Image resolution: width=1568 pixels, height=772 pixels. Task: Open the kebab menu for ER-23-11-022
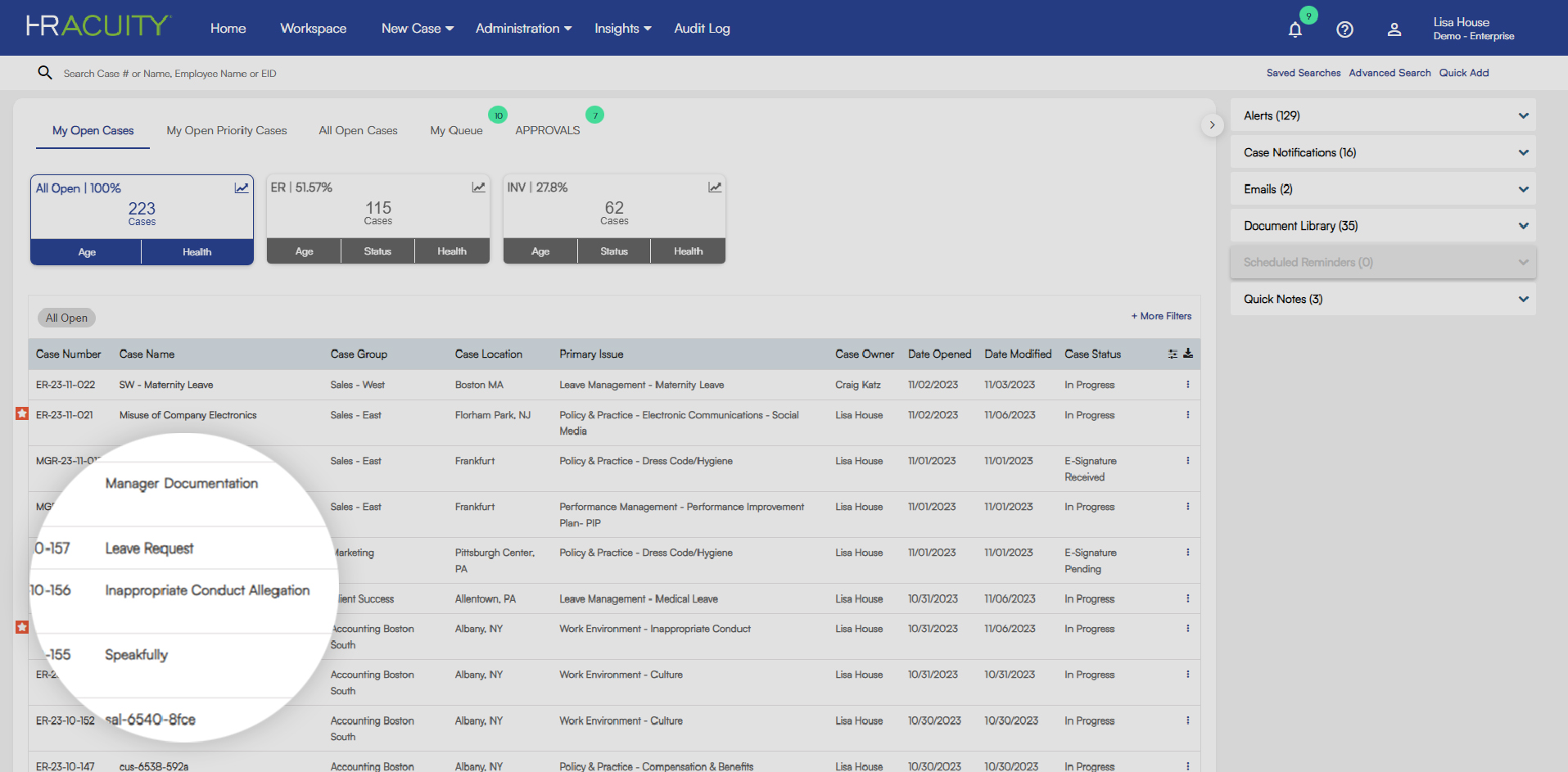pos(1187,384)
